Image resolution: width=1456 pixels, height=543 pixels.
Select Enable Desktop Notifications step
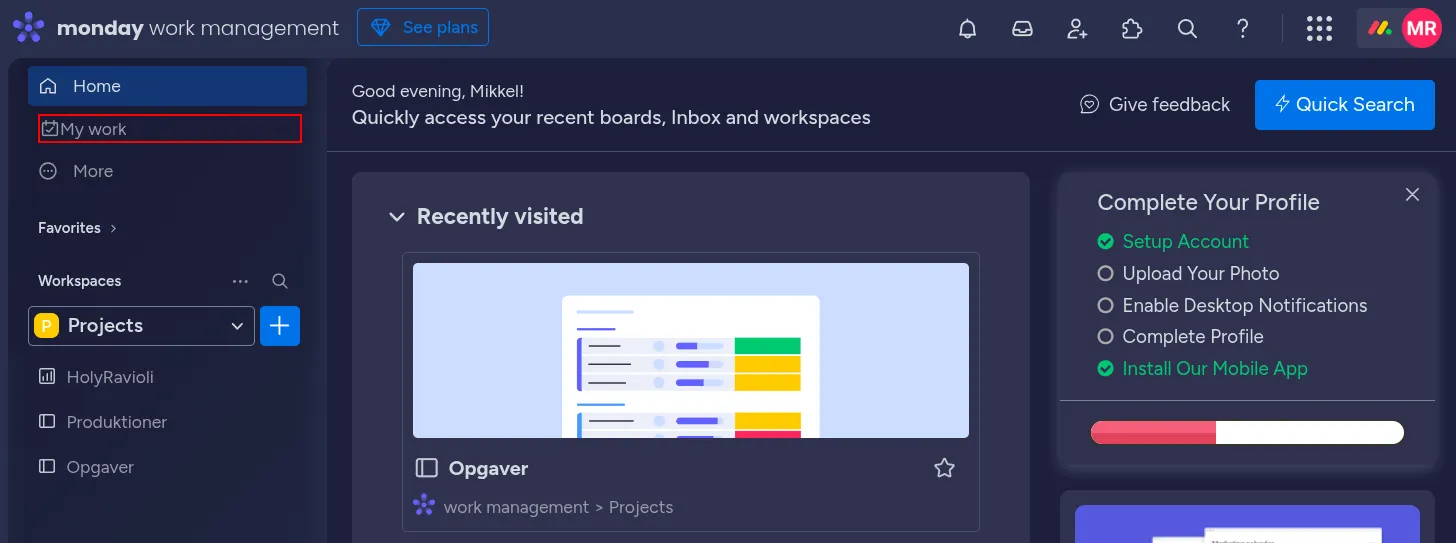[x=1244, y=305]
